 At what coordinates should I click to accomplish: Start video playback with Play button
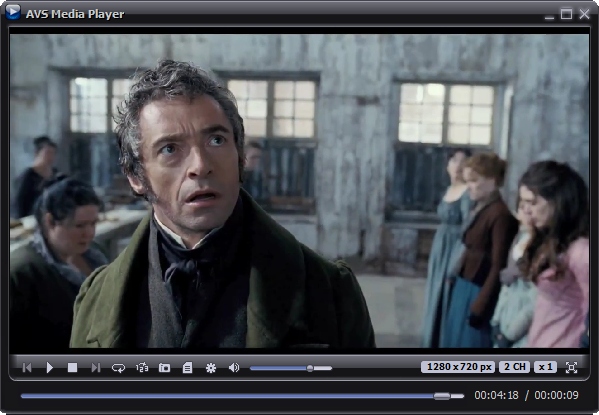tap(50, 368)
